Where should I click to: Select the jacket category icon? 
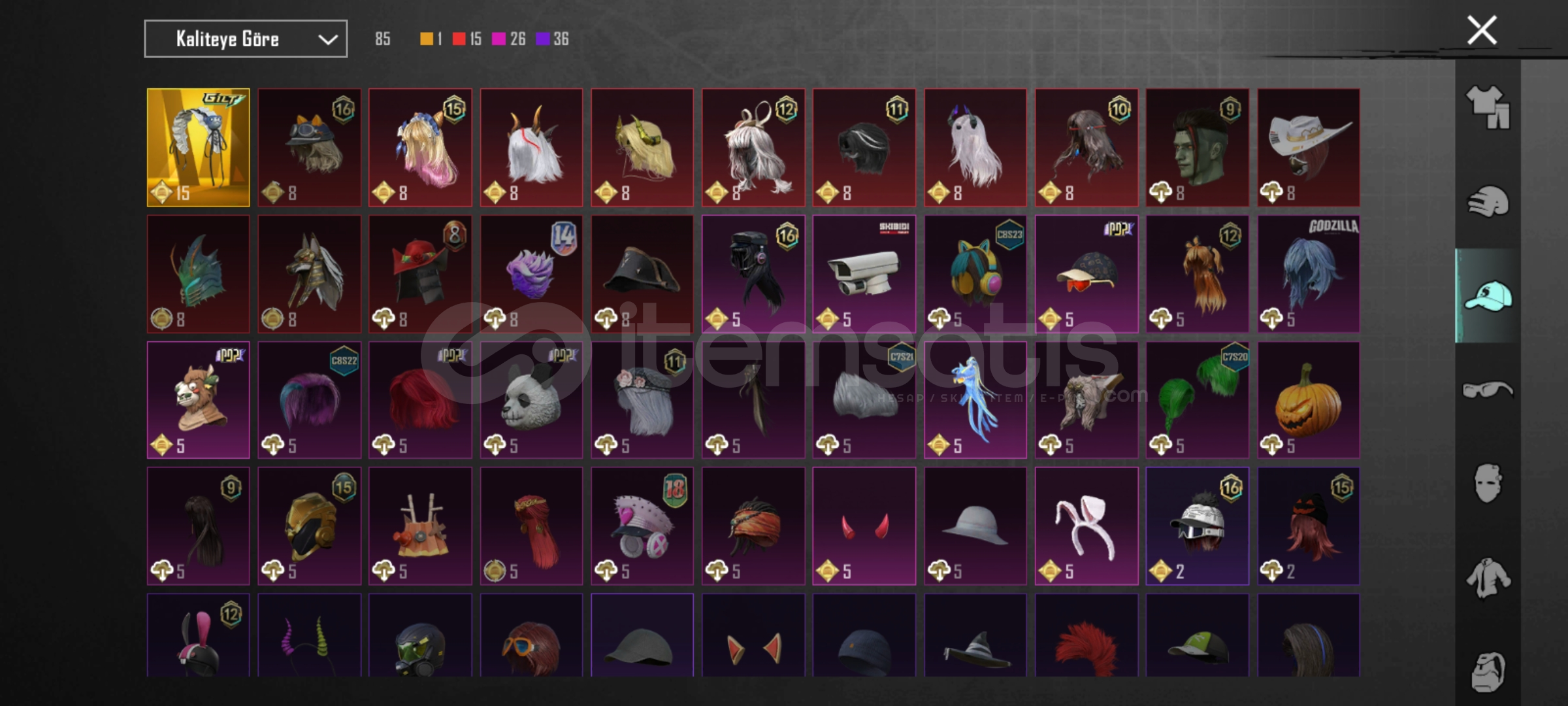1488,578
